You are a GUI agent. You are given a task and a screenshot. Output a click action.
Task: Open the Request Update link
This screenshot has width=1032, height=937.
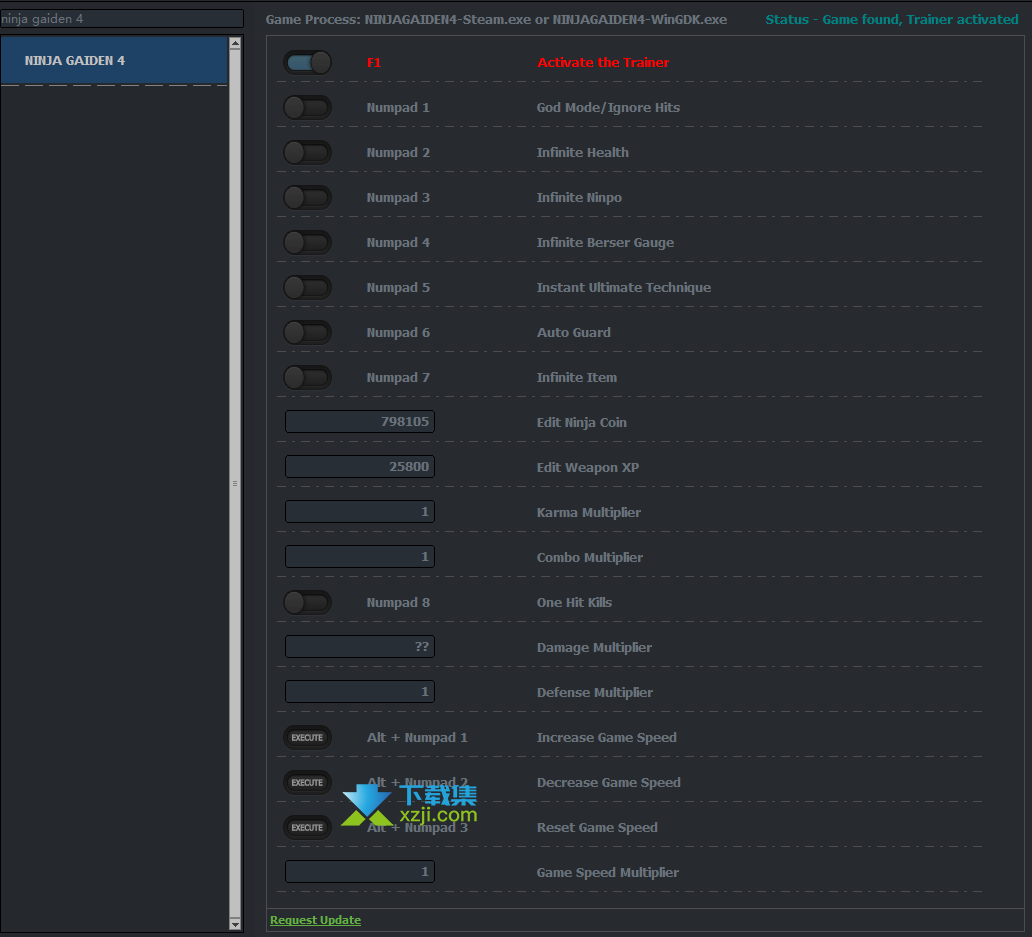(x=315, y=920)
